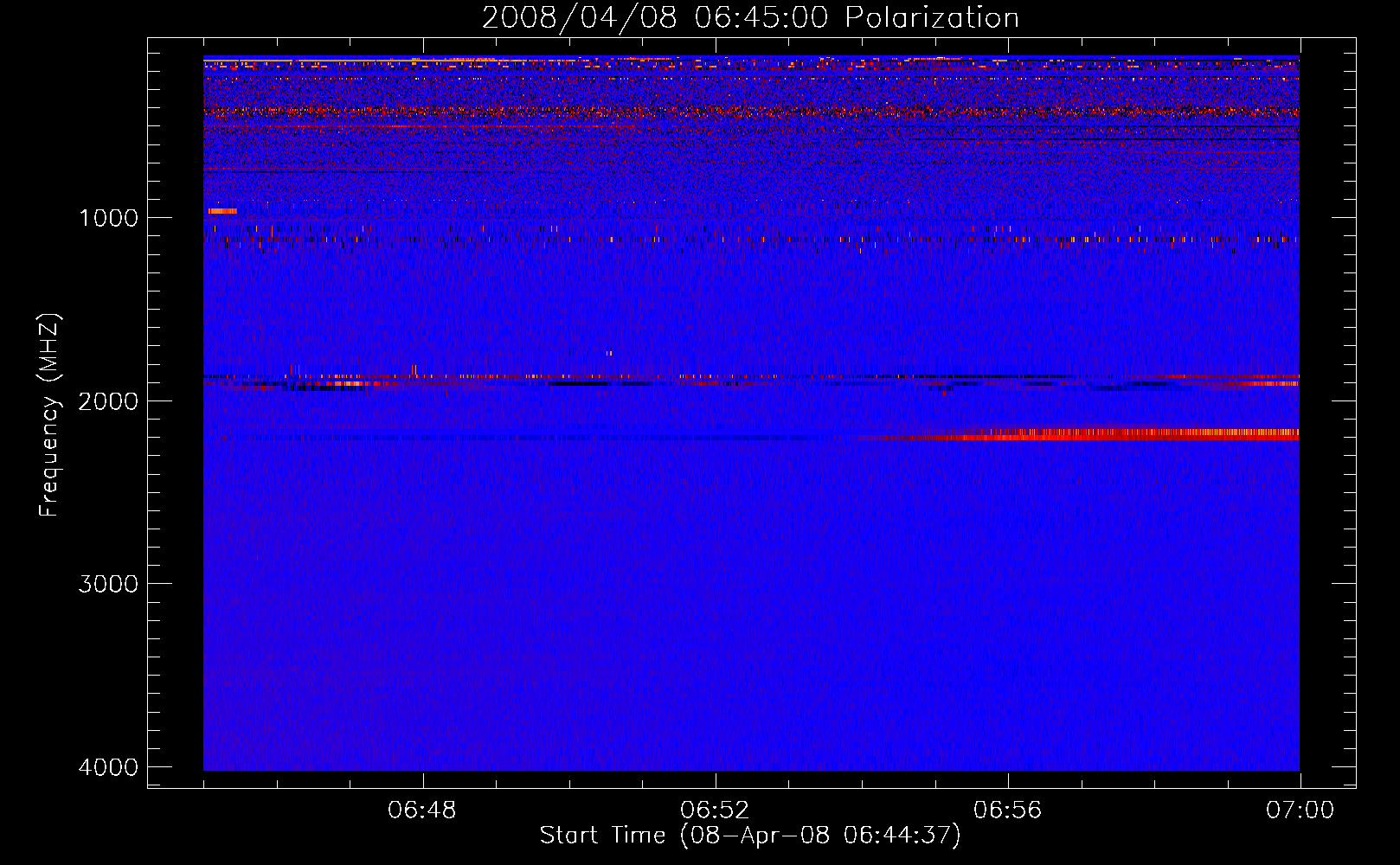This screenshot has height=865, width=1400.
Task: Click the 06:52 time tick label
Action: tap(715, 811)
